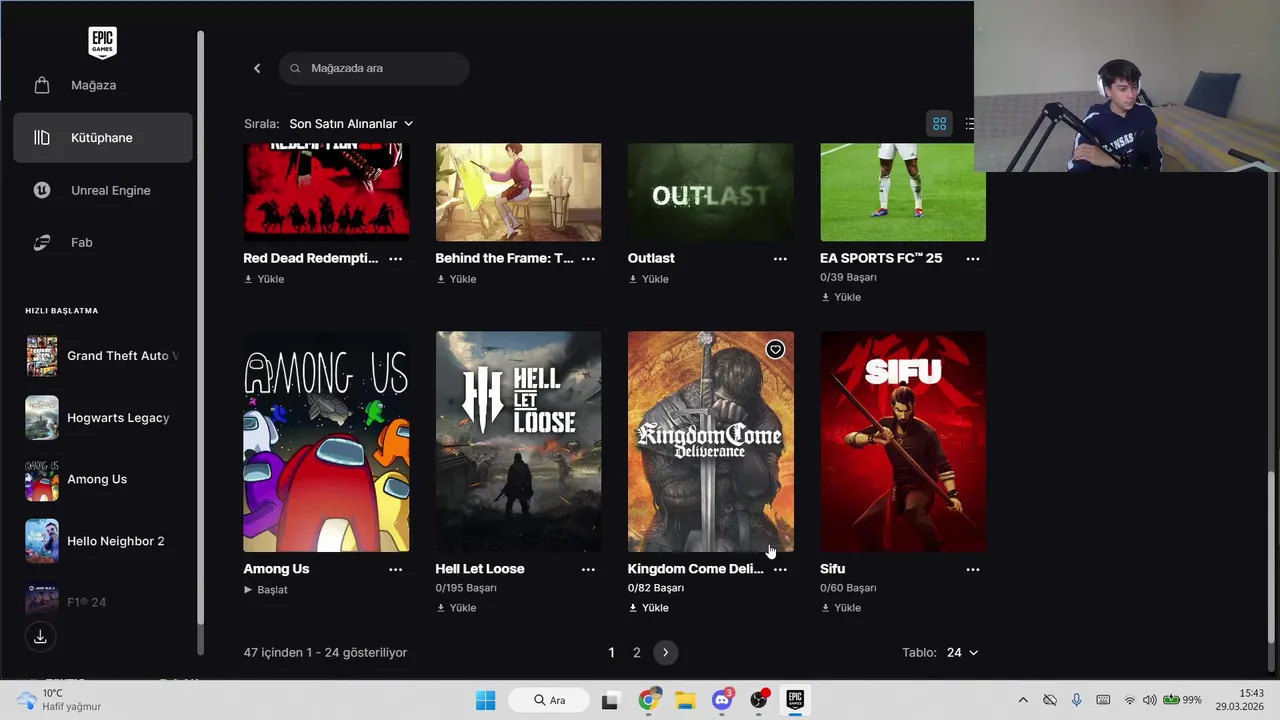Open options menu for Outlast
The height and width of the screenshot is (720, 1280).
click(780, 258)
